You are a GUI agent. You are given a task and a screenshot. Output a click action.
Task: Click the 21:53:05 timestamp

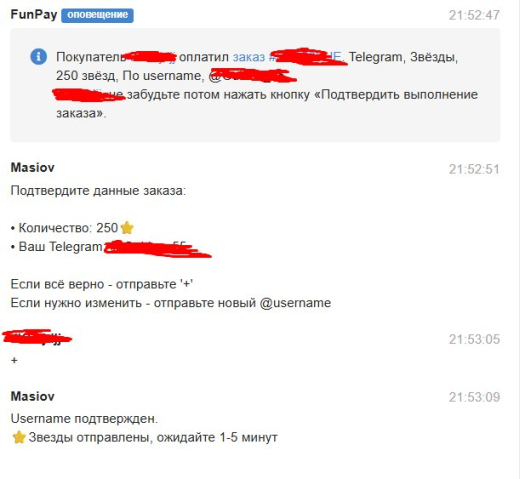click(x=474, y=339)
